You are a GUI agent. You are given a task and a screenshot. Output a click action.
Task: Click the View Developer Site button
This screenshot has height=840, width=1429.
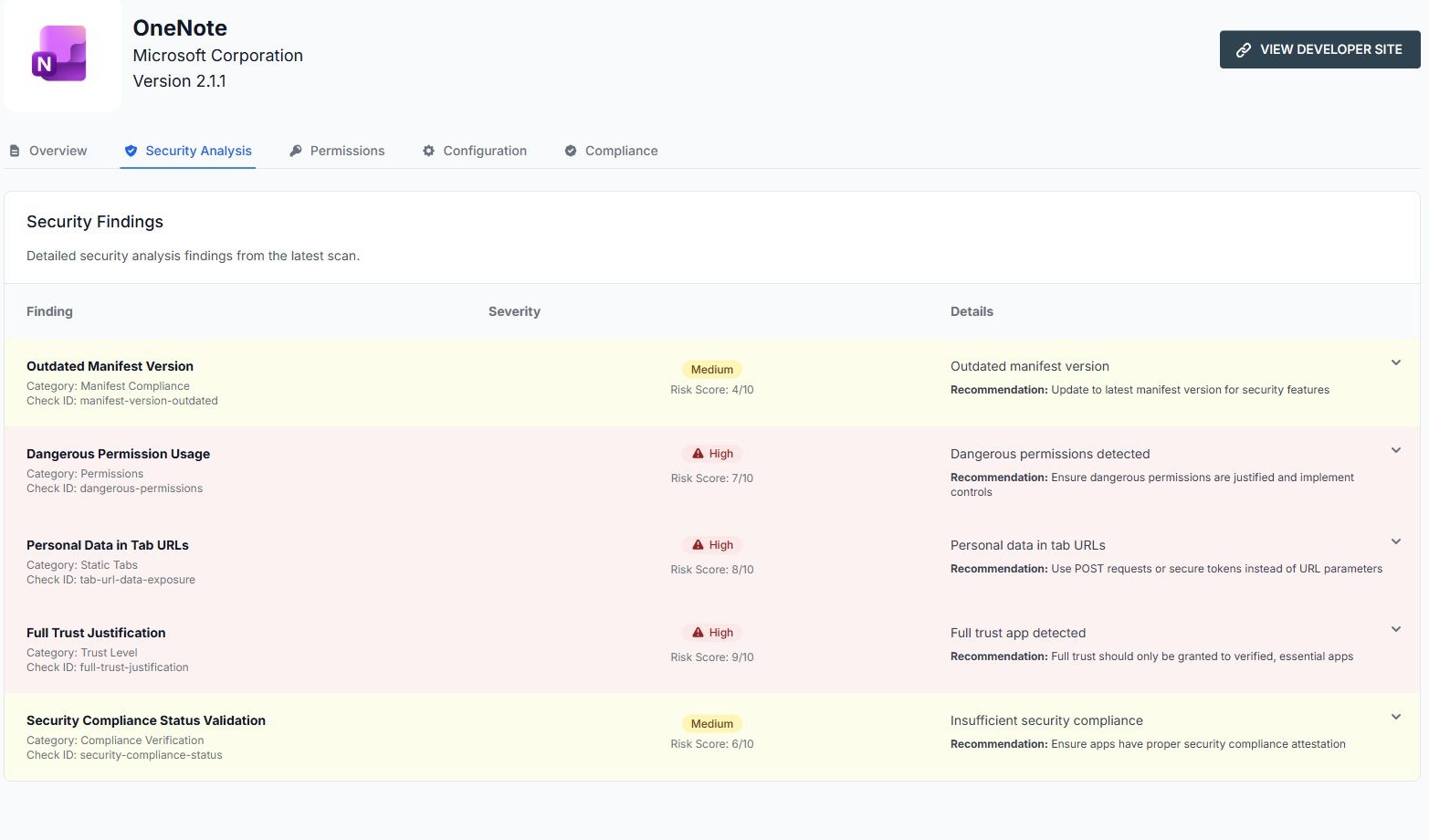click(1319, 49)
